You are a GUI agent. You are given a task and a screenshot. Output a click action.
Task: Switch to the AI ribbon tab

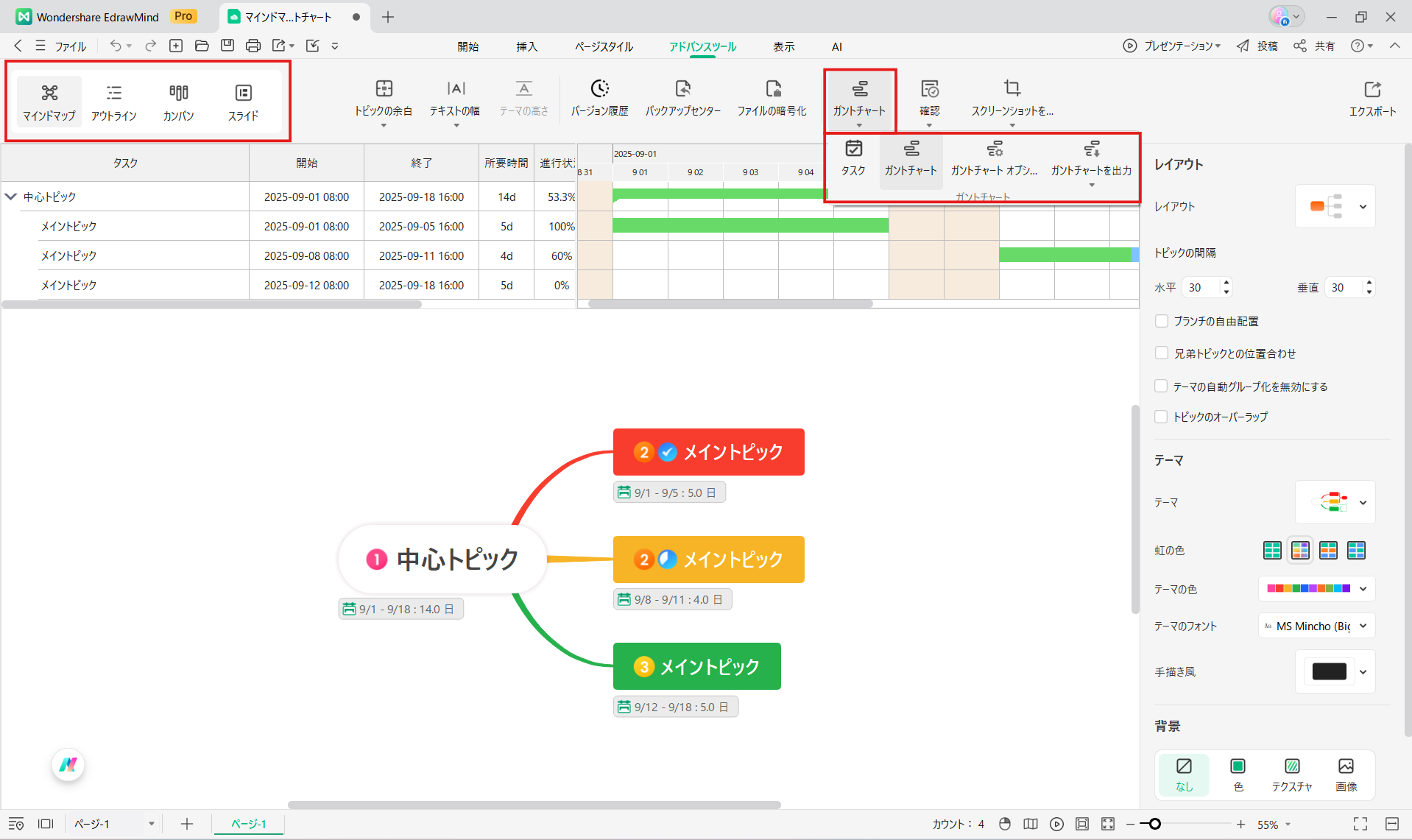tap(836, 46)
